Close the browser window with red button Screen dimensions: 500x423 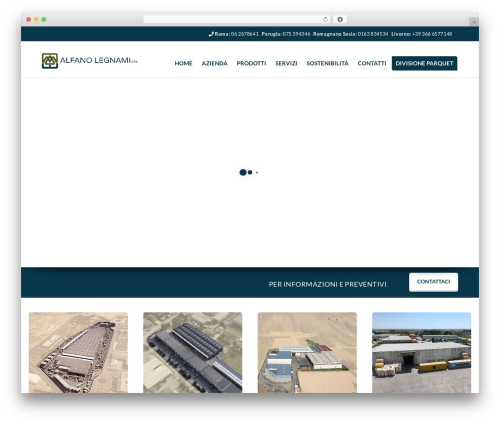coord(29,20)
